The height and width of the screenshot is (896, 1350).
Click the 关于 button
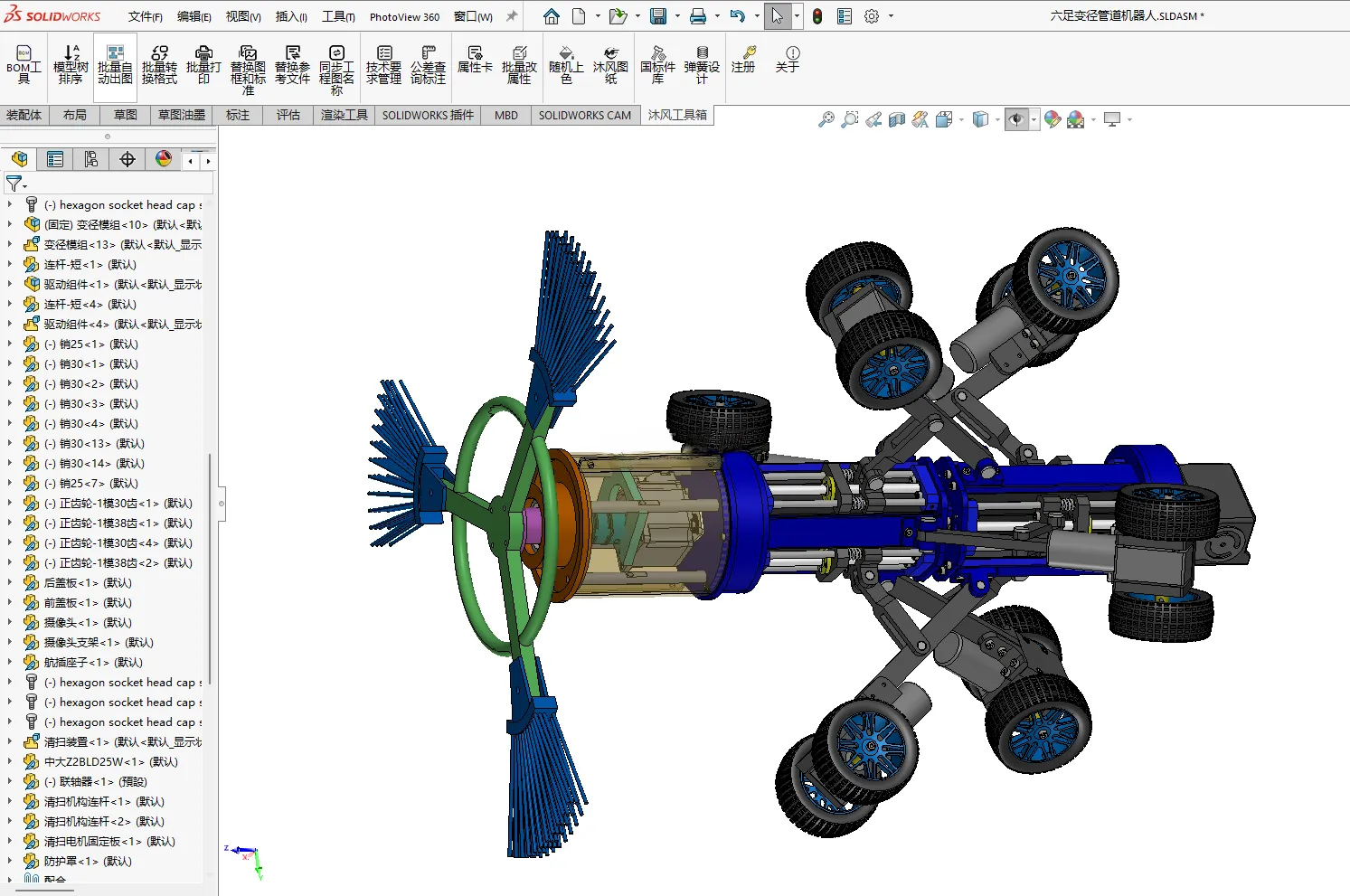tap(788, 60)
